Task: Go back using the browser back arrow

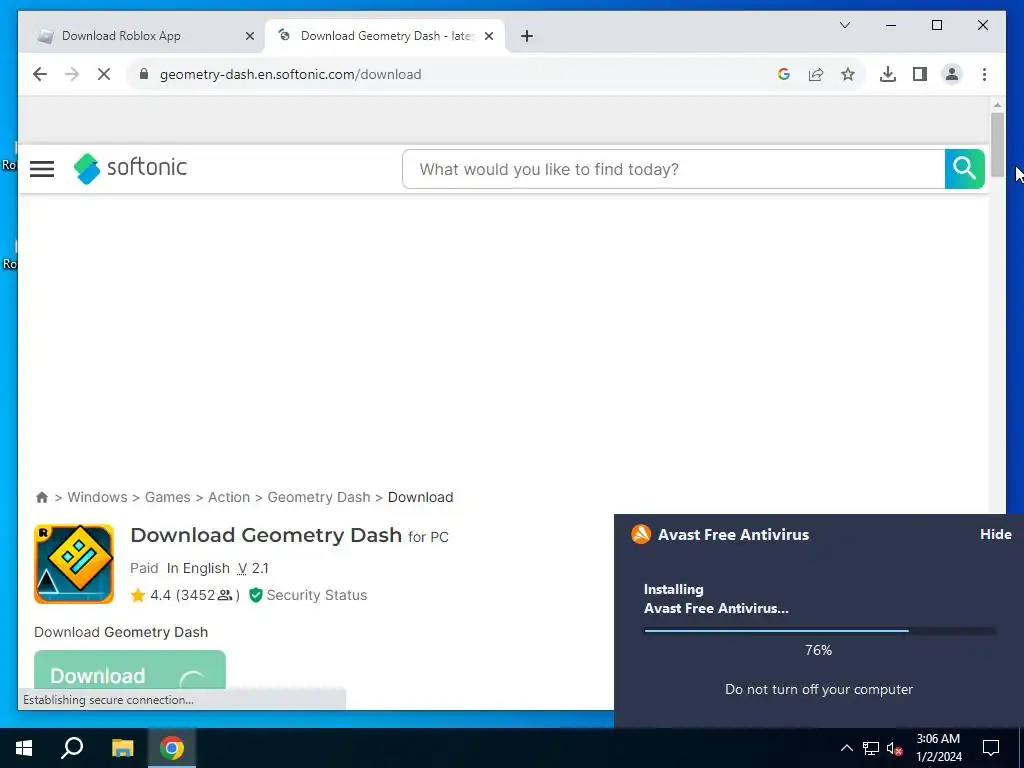Action: coord(40,74)
